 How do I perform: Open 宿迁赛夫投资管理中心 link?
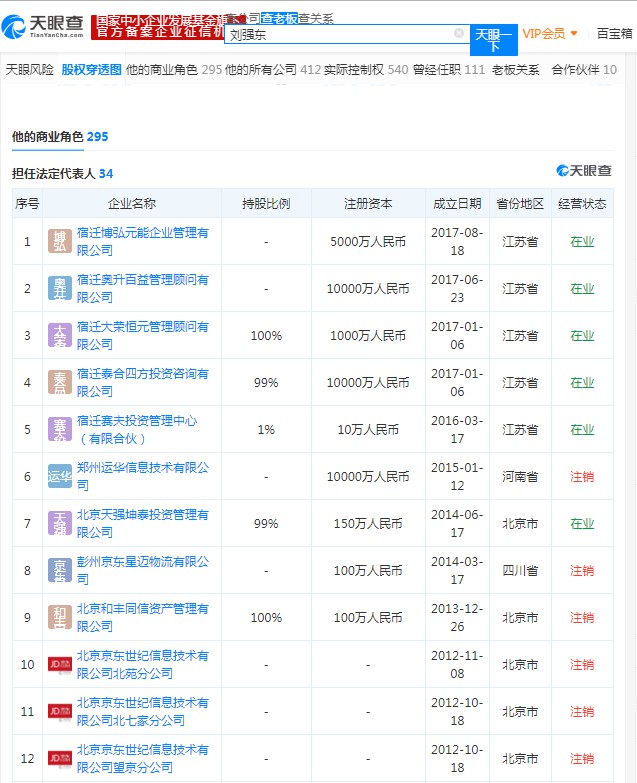(137, 429)
